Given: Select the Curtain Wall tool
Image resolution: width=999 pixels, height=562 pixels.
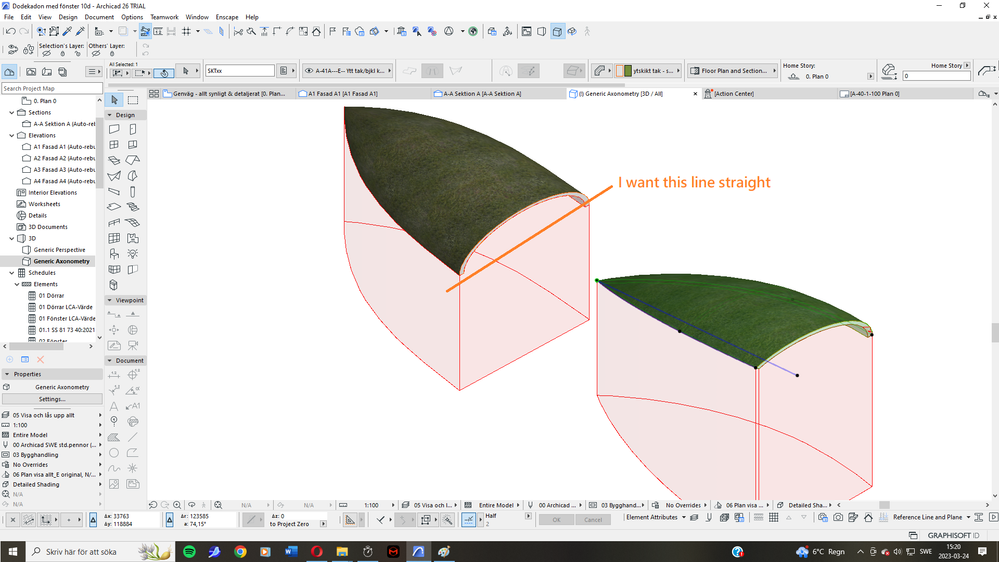Looking at the screenshot, I should 114,238.
